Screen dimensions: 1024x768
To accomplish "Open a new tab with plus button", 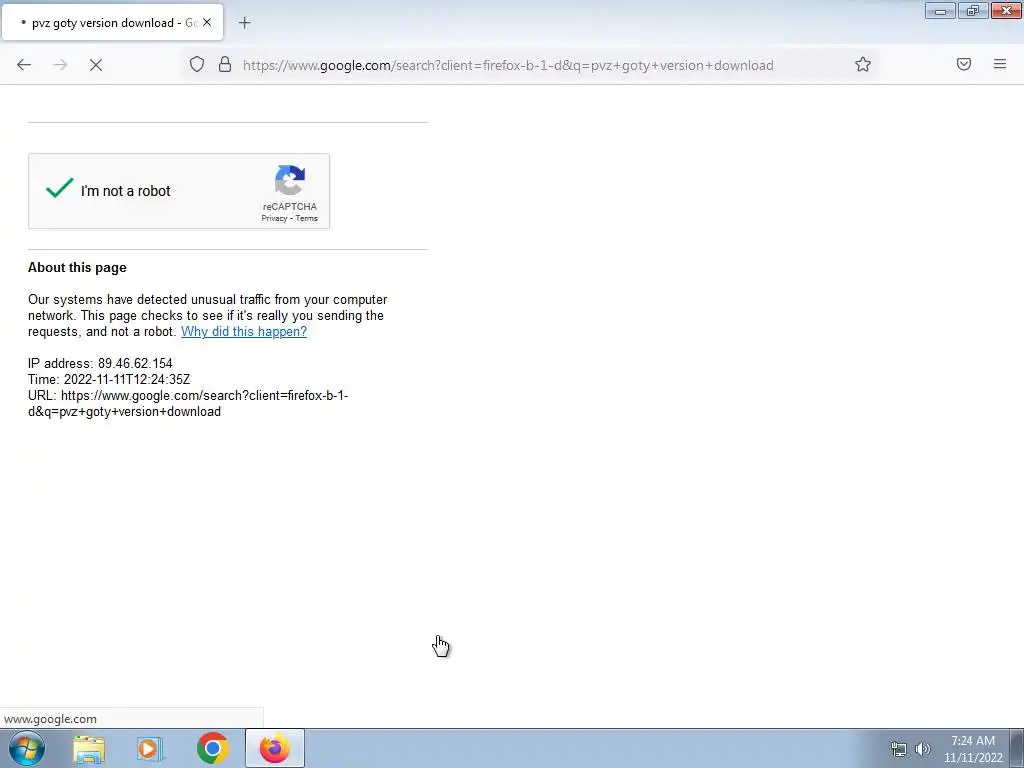I will click(x=244, y=23).
